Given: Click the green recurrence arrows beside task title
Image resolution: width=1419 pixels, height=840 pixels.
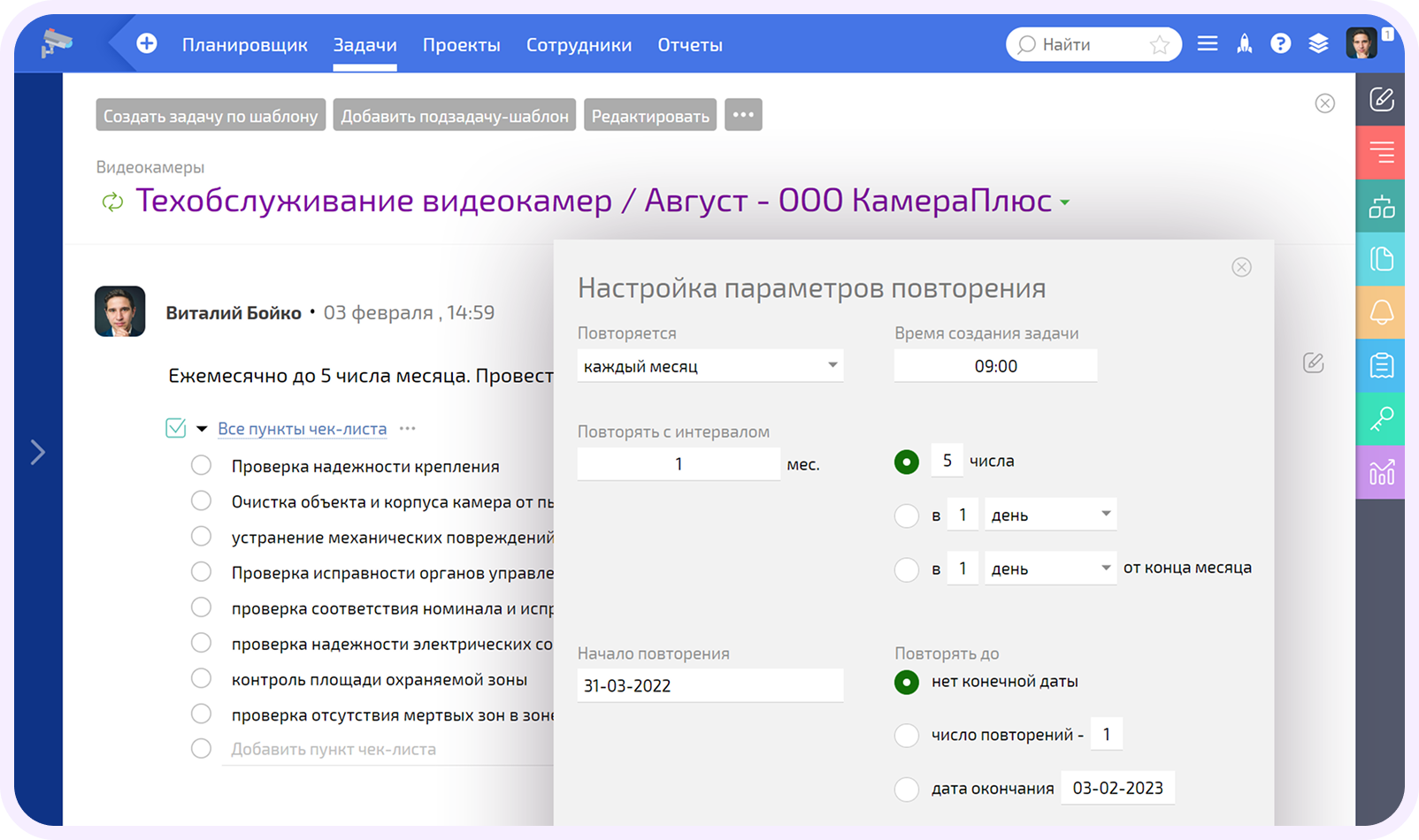Looking at the screenshot, I should coord(111,202).
